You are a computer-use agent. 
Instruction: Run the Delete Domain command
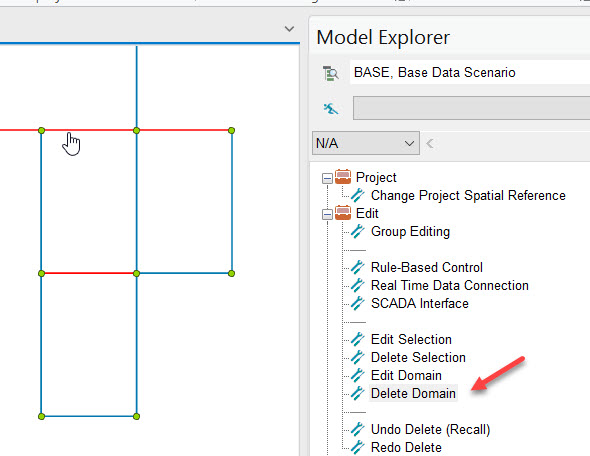(x=413, y=393)
